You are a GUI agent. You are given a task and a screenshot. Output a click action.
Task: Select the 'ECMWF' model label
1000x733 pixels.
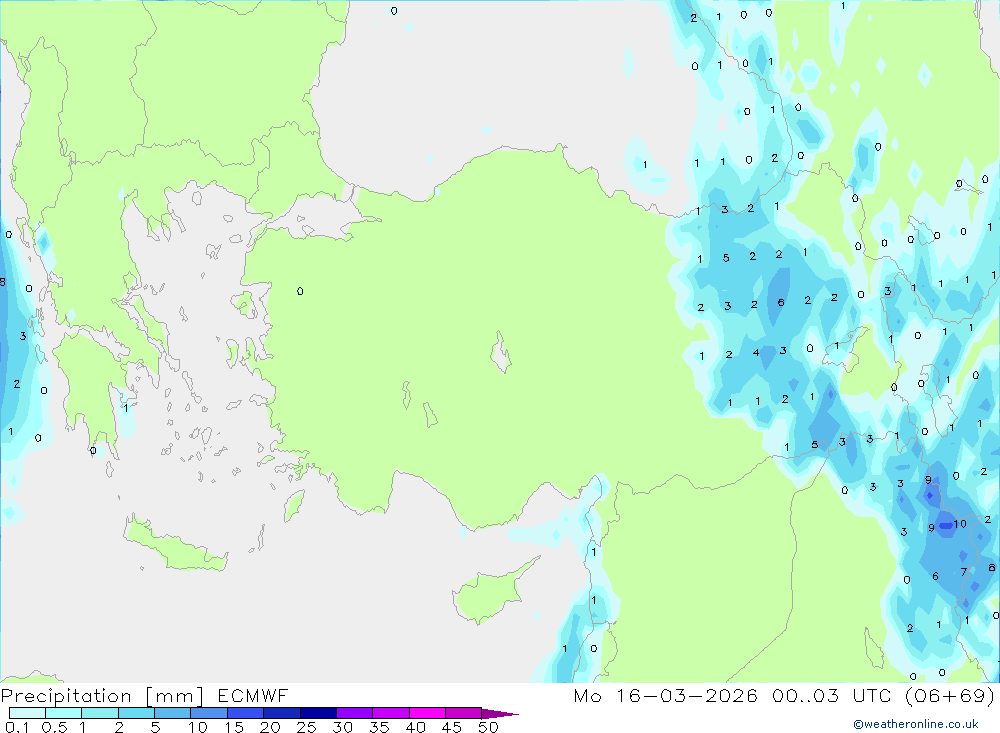point(253,696)
